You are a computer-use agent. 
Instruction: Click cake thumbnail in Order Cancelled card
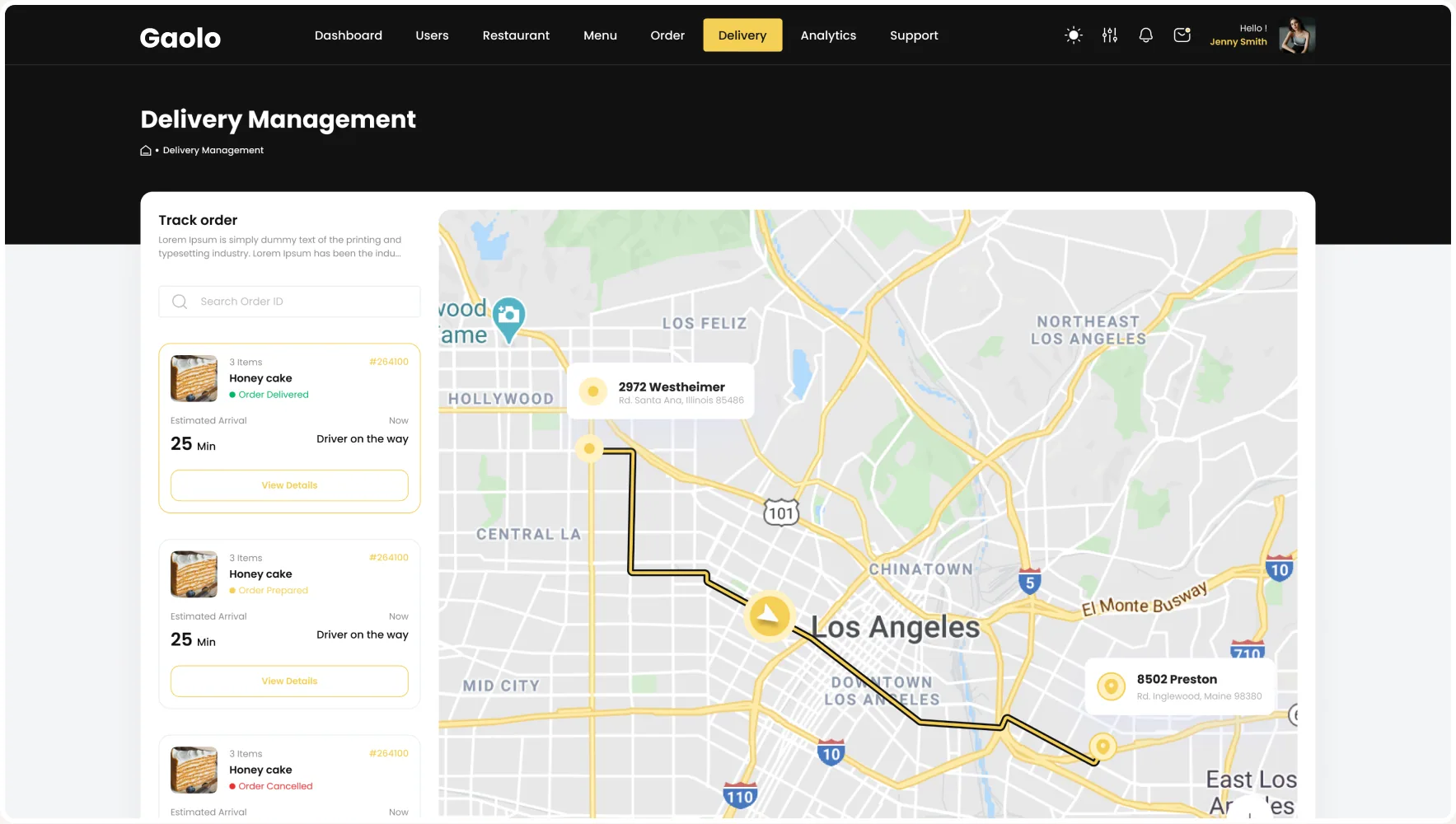coord(194,770)
